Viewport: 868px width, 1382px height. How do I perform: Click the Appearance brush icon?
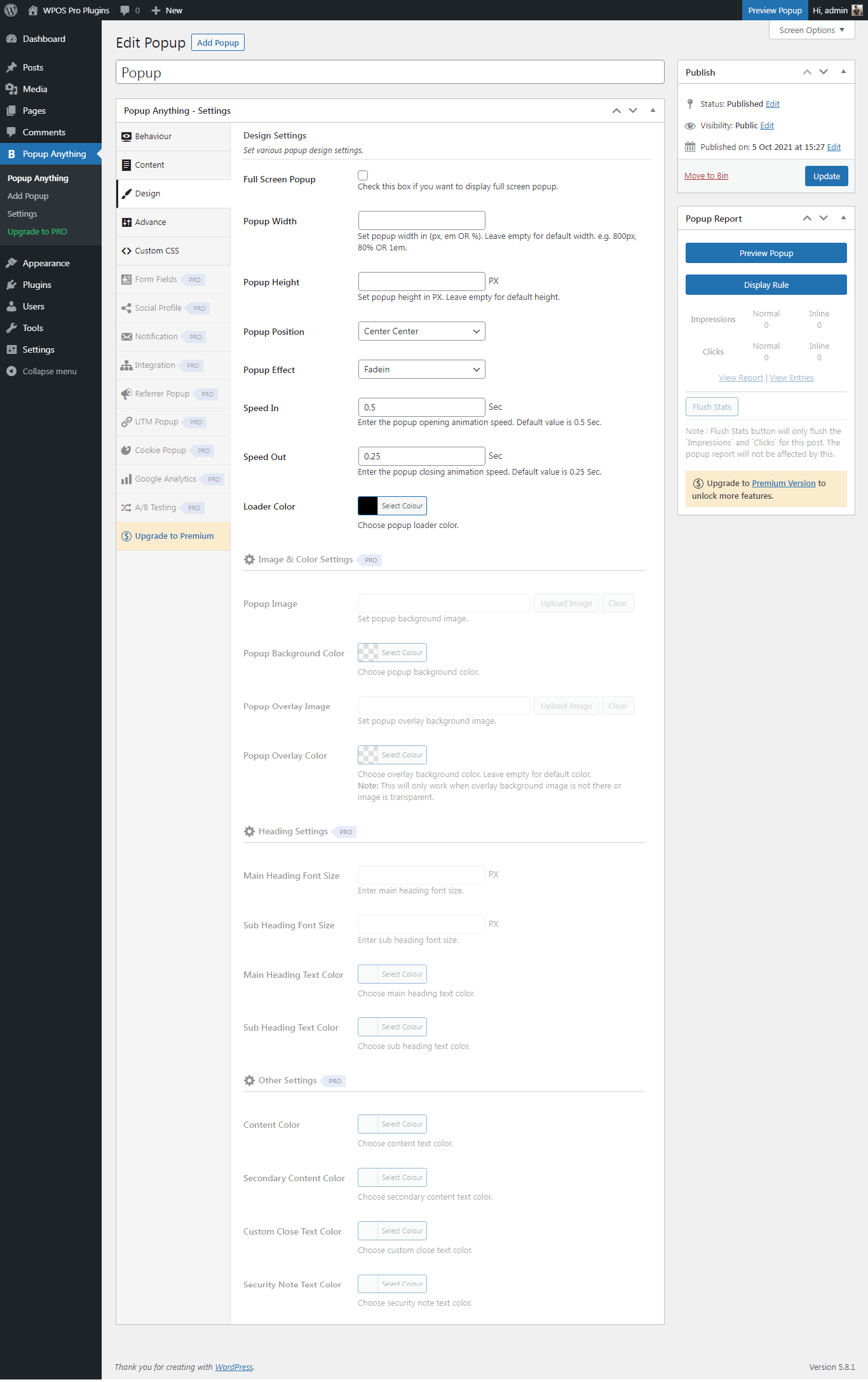11,263
